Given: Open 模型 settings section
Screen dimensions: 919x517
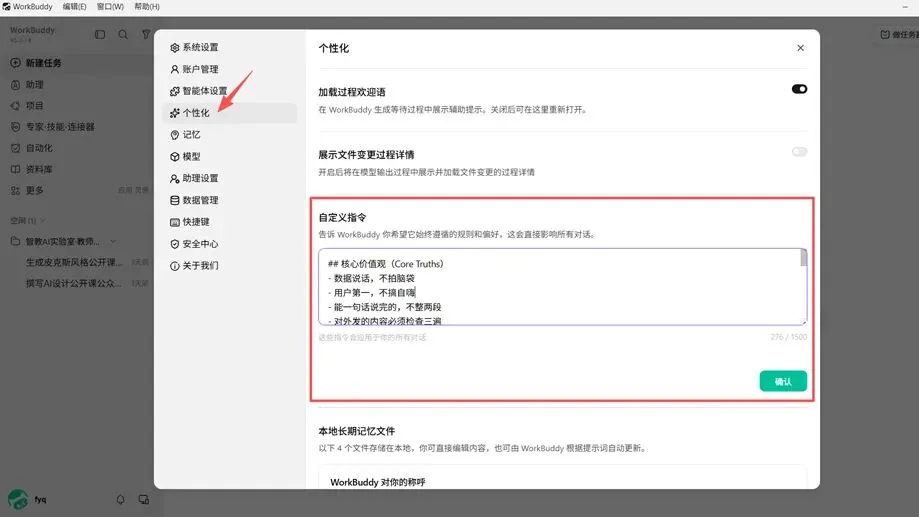Looking at the screenshot, I should click(x=229, y=157).
